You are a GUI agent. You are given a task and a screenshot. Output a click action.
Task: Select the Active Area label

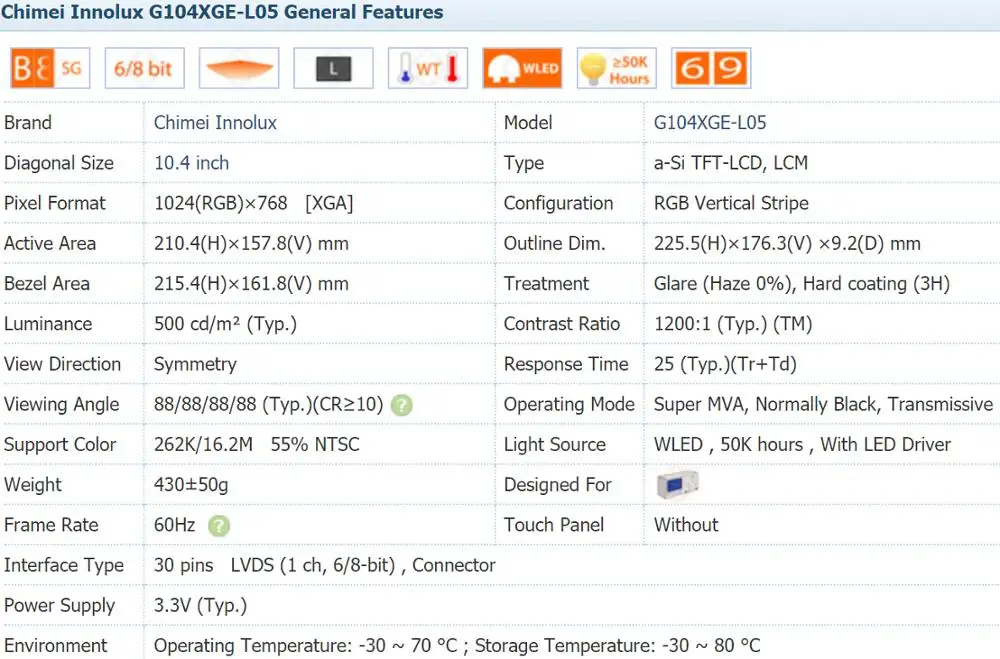(x=50, y=243)
